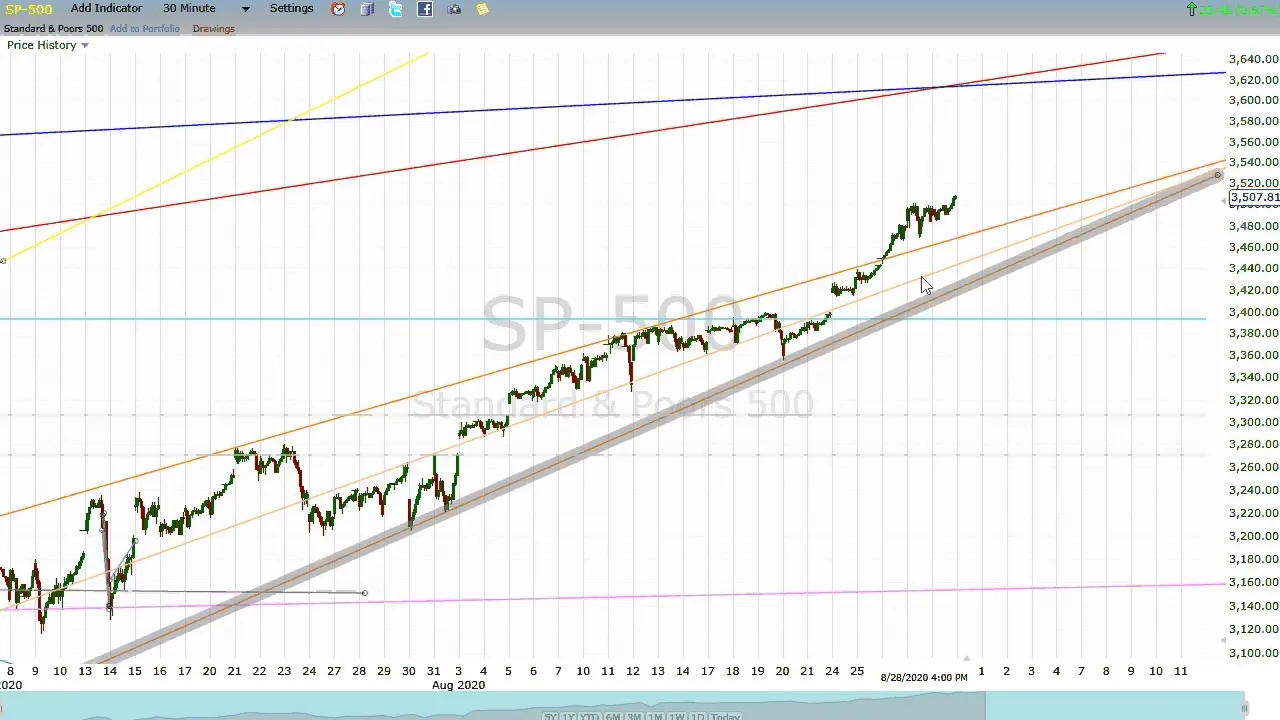Click the Standard & Poors 500 name label
1280x720 pixels.
(x=53, y=28)
